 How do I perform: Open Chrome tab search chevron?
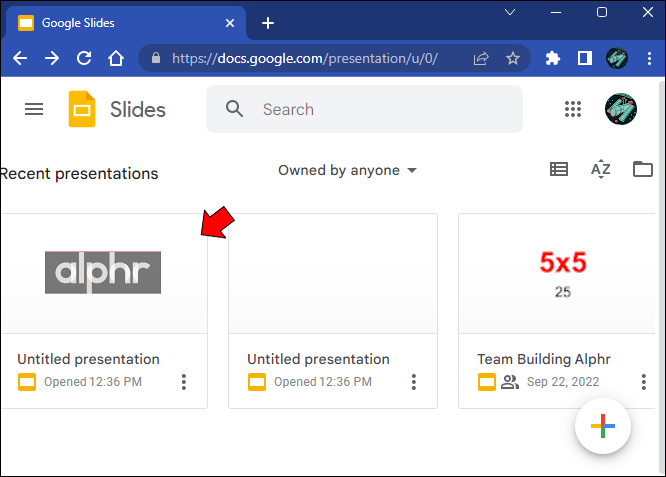(x=510, y=13)
